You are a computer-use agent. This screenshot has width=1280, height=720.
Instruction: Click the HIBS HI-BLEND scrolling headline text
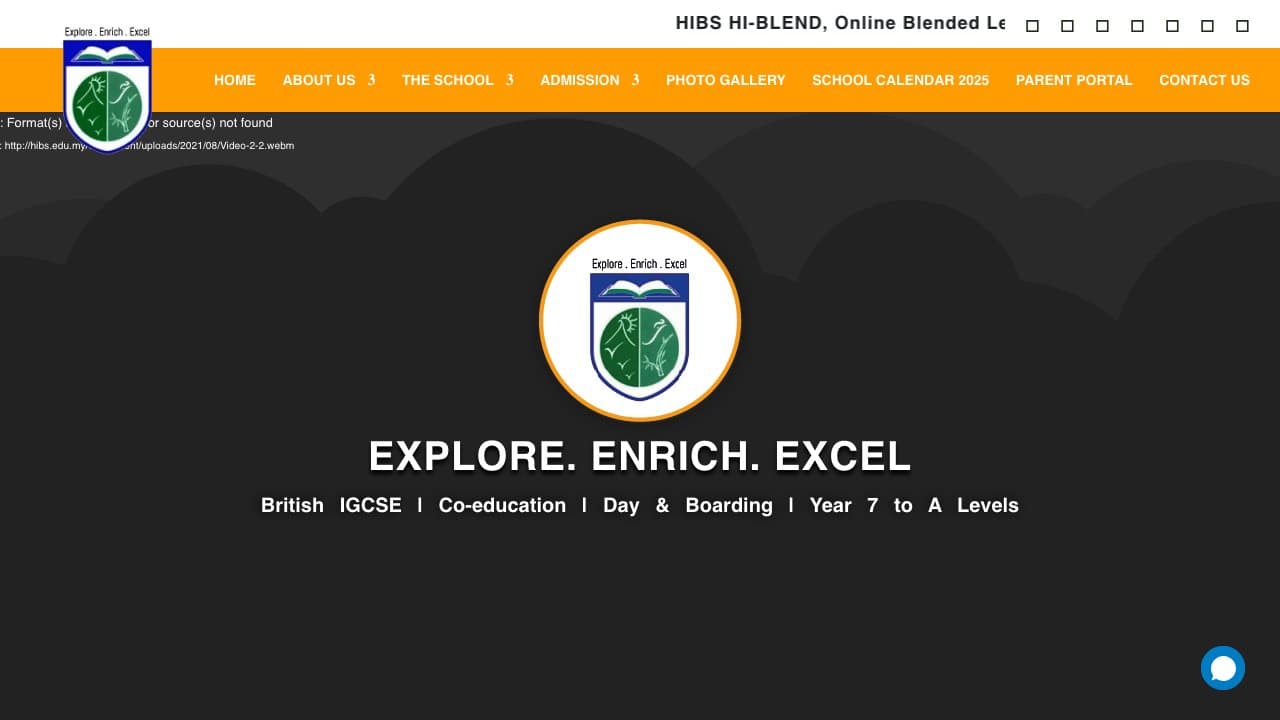pos(840,22)
